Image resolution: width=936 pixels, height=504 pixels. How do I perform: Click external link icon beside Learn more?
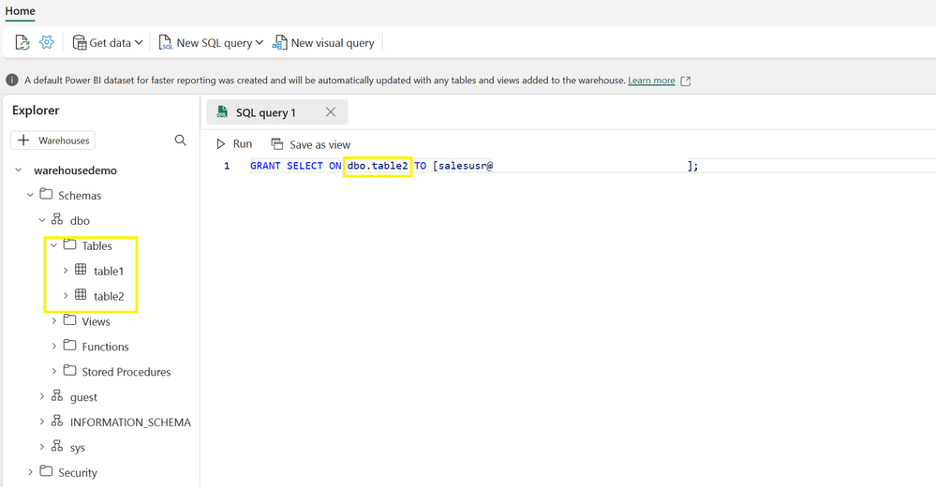coord(685,81)
